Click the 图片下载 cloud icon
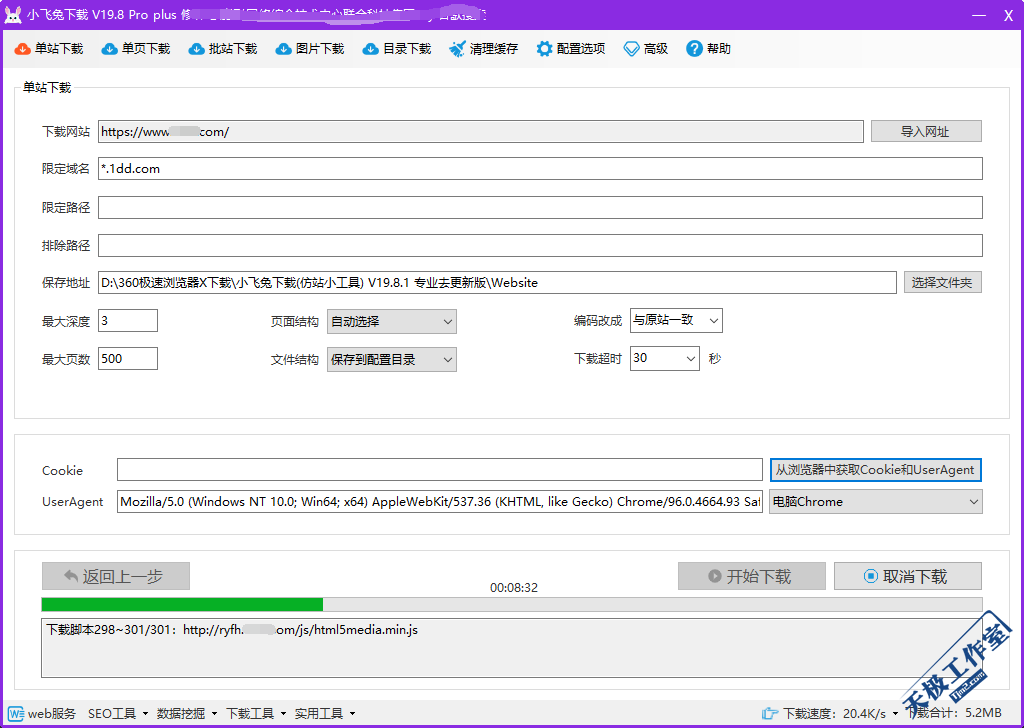This screenshot has height=728, width=1024. point(283,49)
